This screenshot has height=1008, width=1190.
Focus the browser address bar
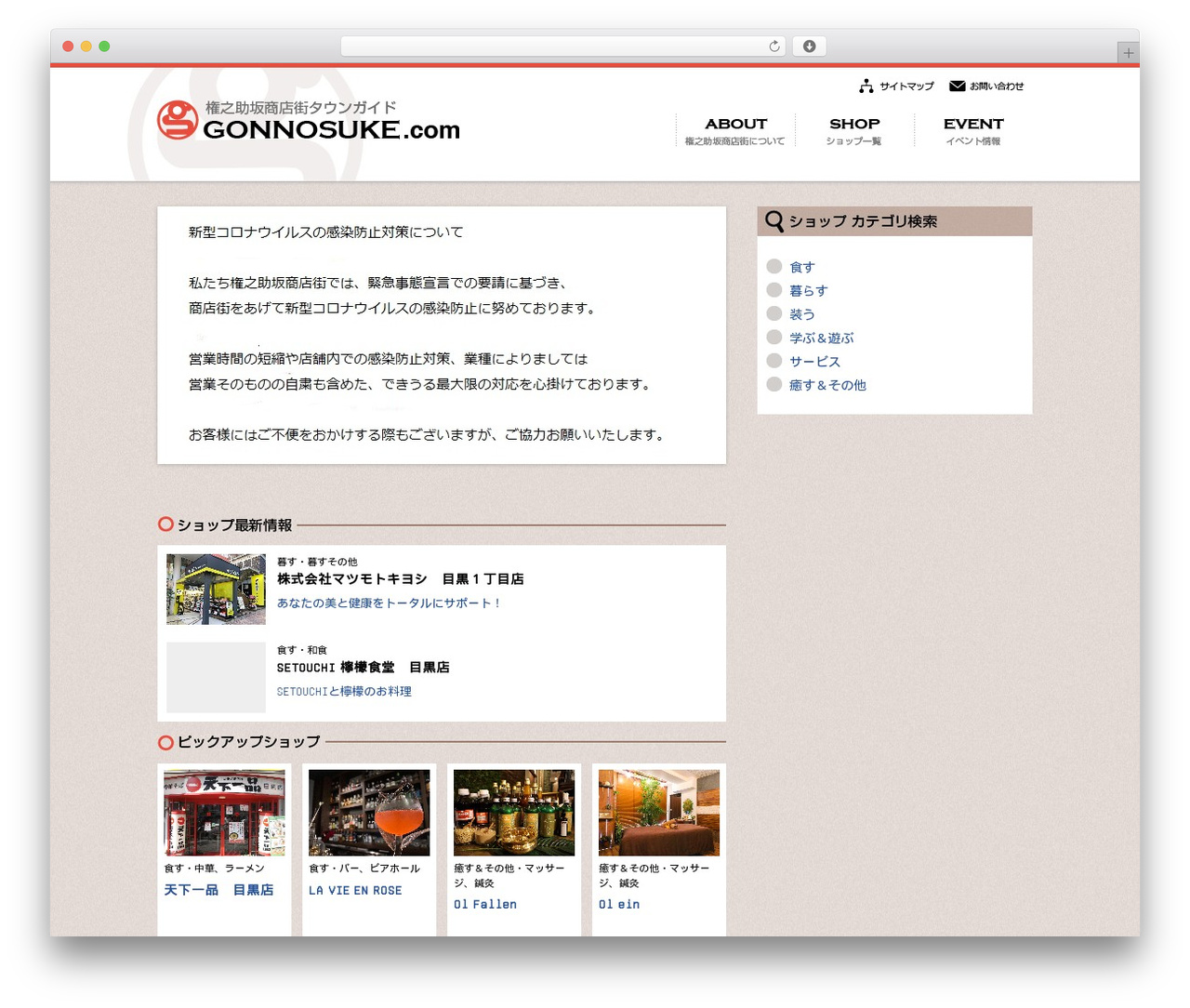(563, 46)
